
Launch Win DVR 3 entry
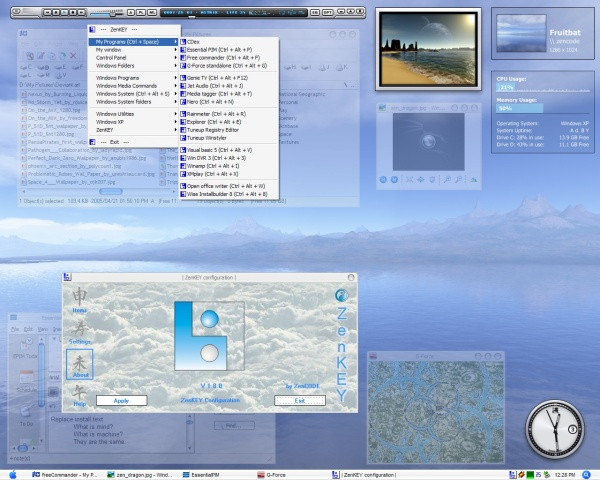pyautogui.click(x=228, y=158)
